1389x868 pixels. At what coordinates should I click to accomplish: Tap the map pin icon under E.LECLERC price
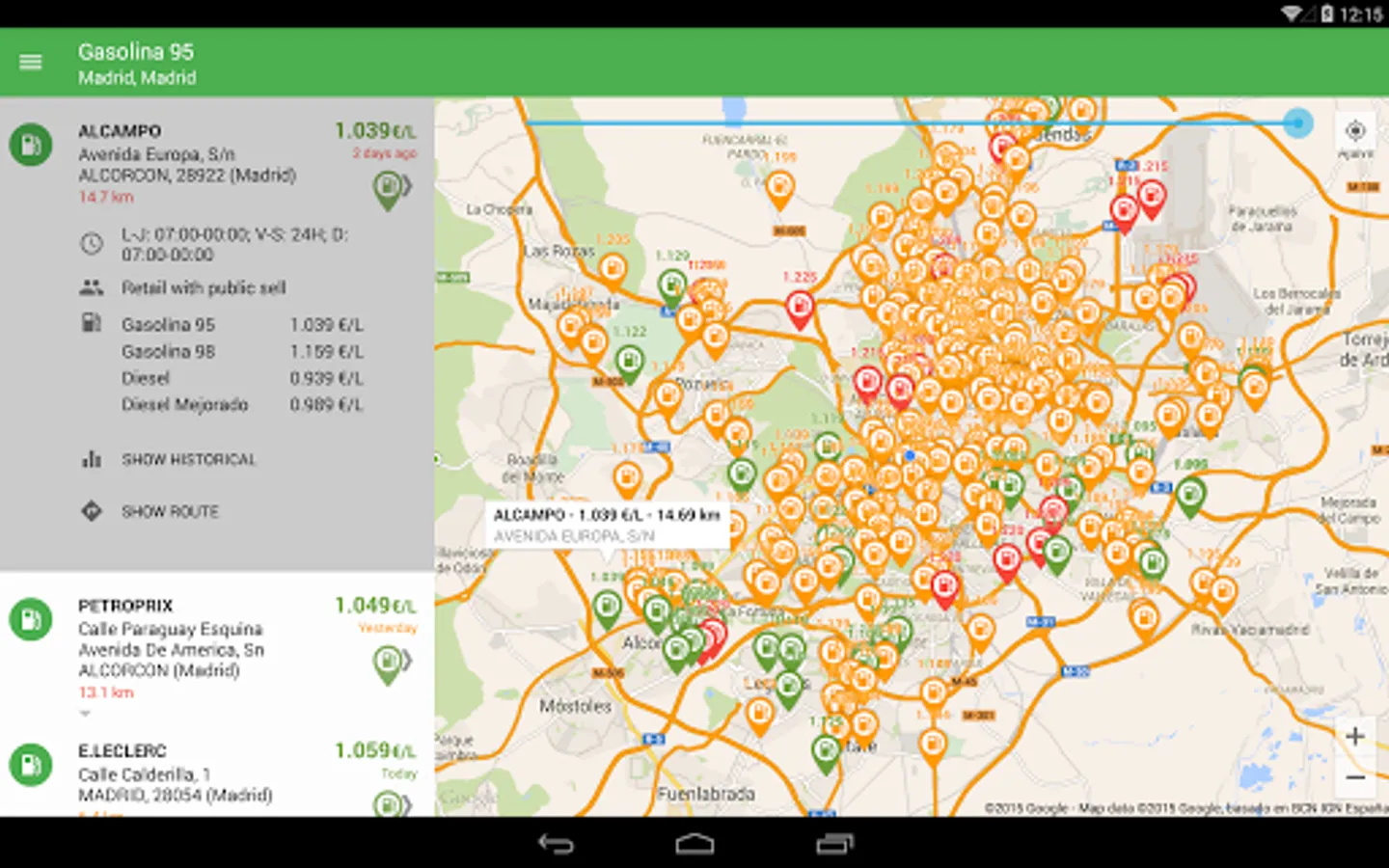pyautogui.click(x=389, y=803)
